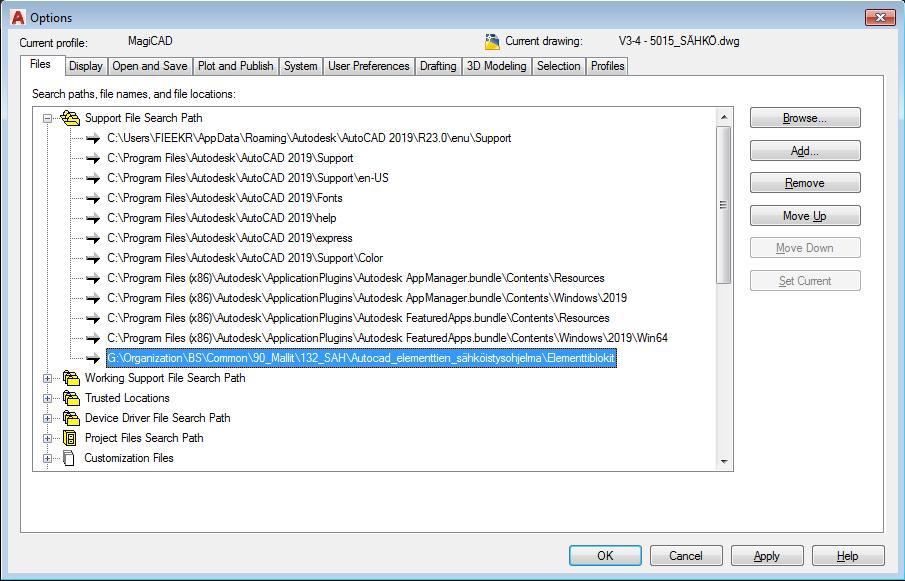Open the Profiles tab
The width and height of the screenshot is (905, 581).
[x=607, y=66]
